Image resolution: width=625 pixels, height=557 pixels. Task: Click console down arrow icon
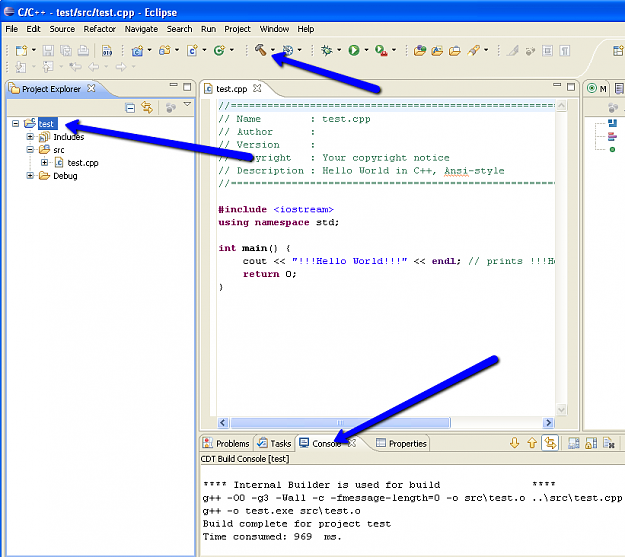click(514, 443)
